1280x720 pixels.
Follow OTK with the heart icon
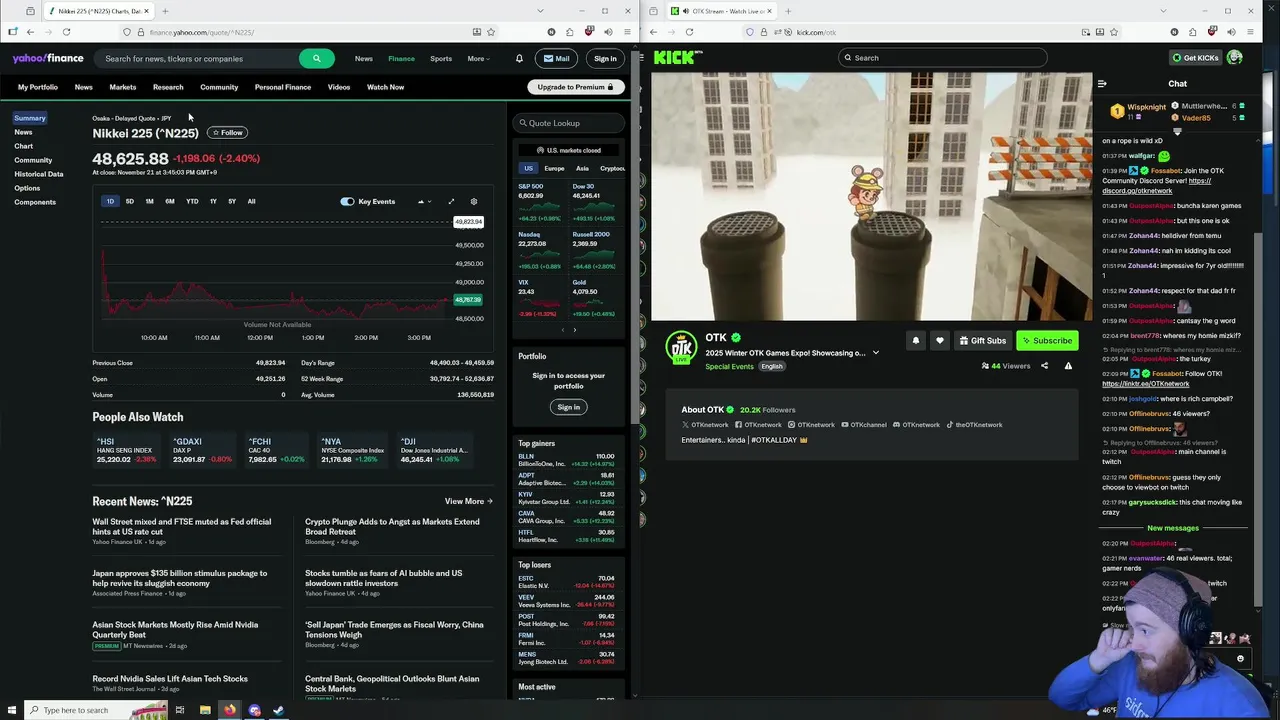pyautogui.click(x=939, y=340)
